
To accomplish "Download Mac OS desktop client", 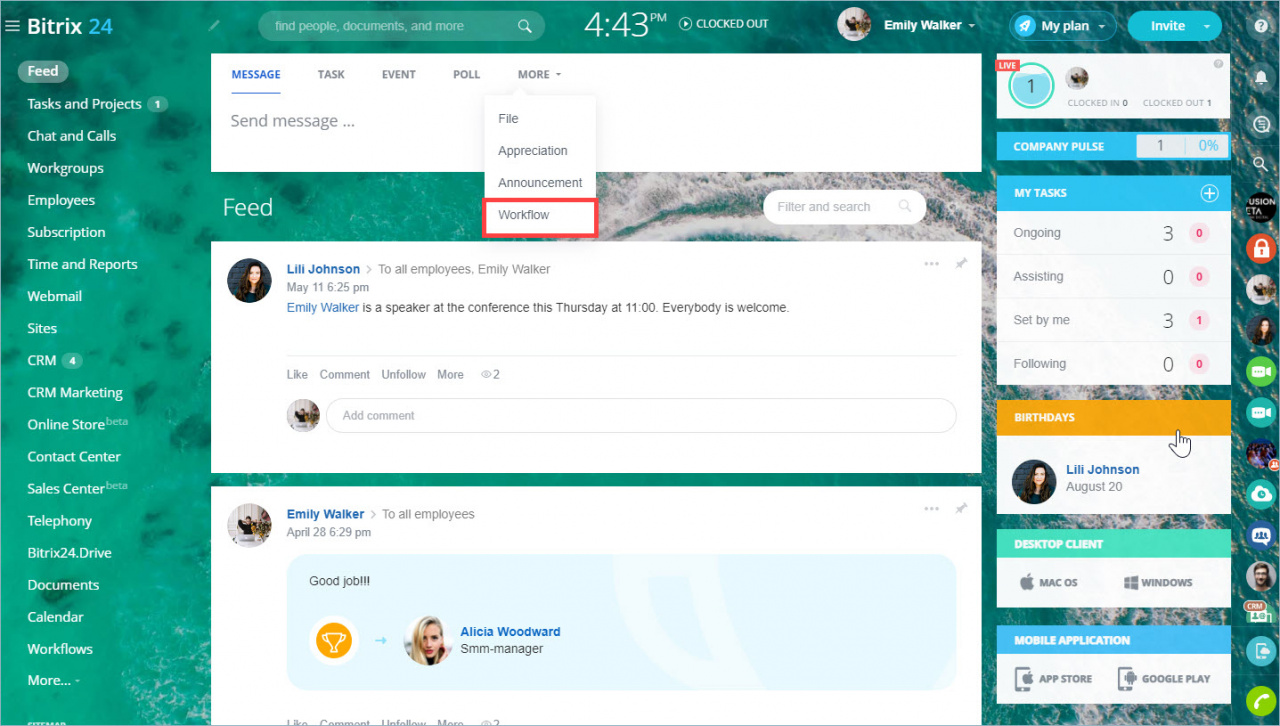I will click(x=1048, y=582).
